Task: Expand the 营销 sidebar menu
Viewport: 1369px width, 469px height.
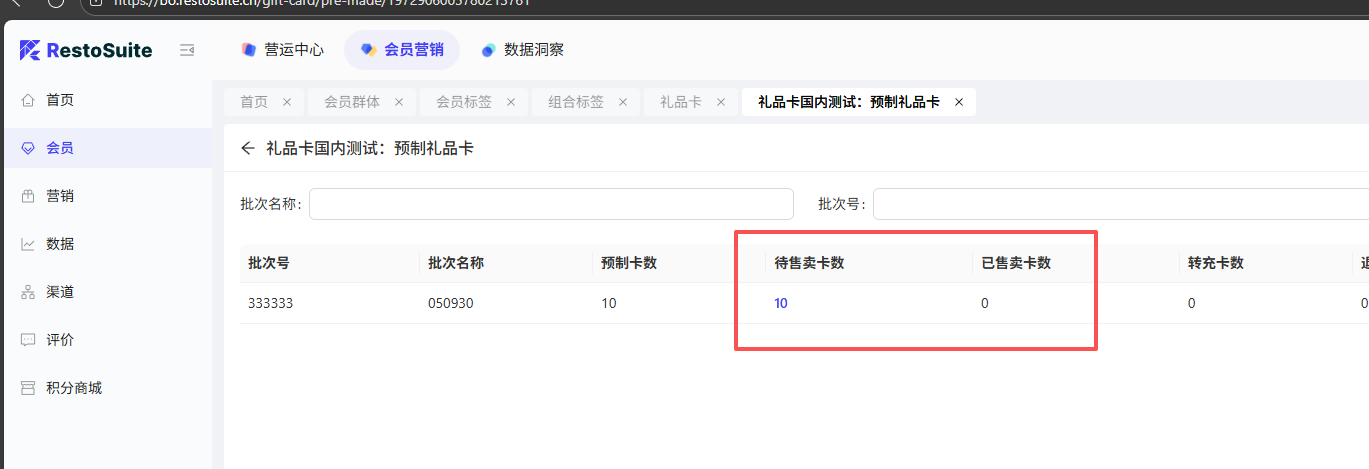Action: point(60,196)
